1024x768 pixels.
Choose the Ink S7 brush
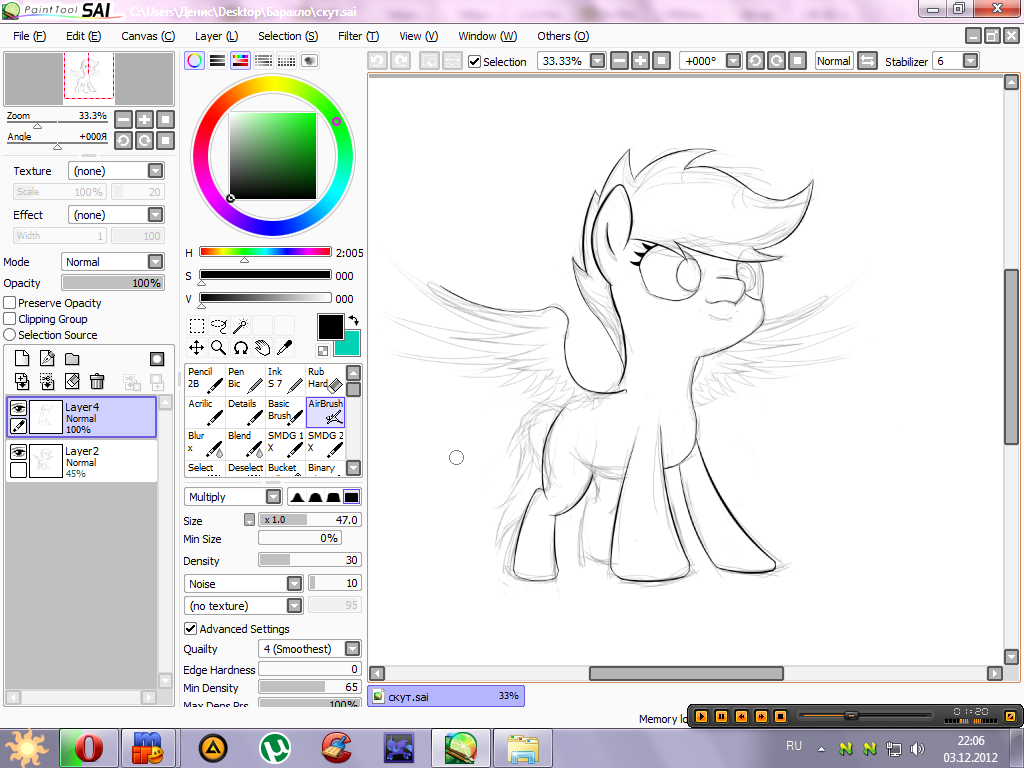click(285, 379)
